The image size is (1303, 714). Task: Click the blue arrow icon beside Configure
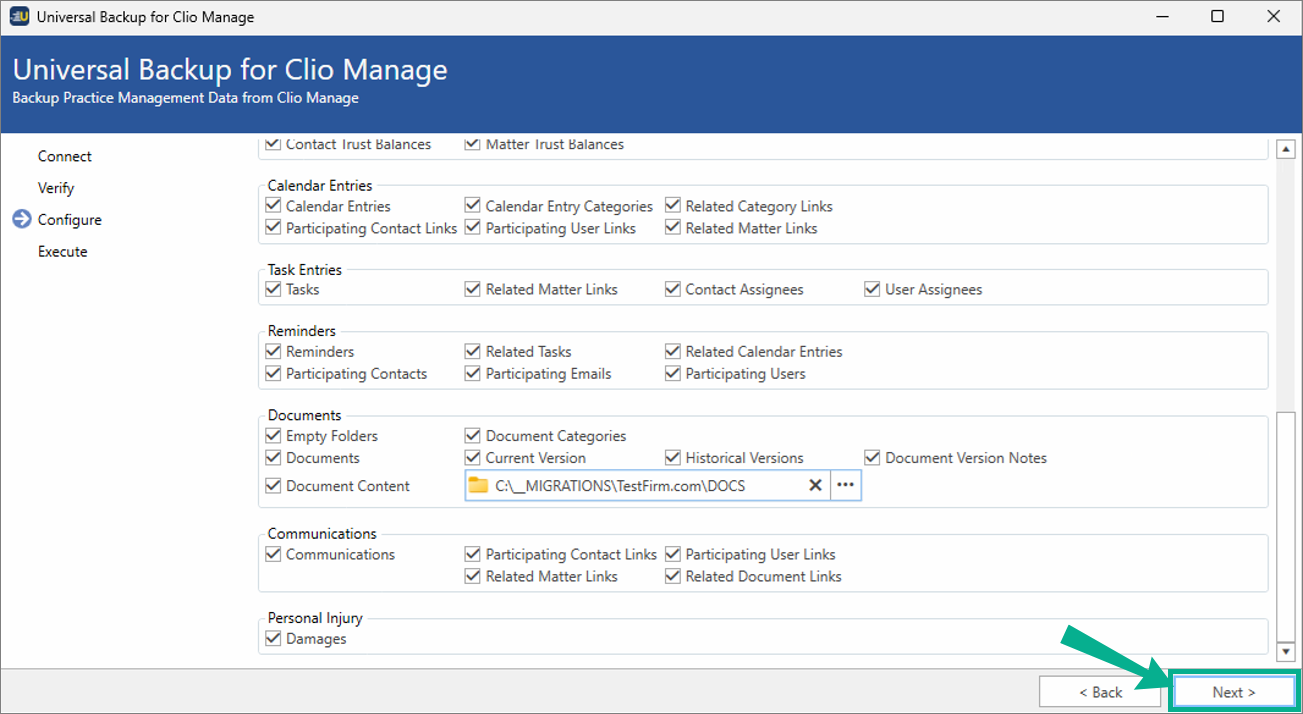tap(22, 220)
